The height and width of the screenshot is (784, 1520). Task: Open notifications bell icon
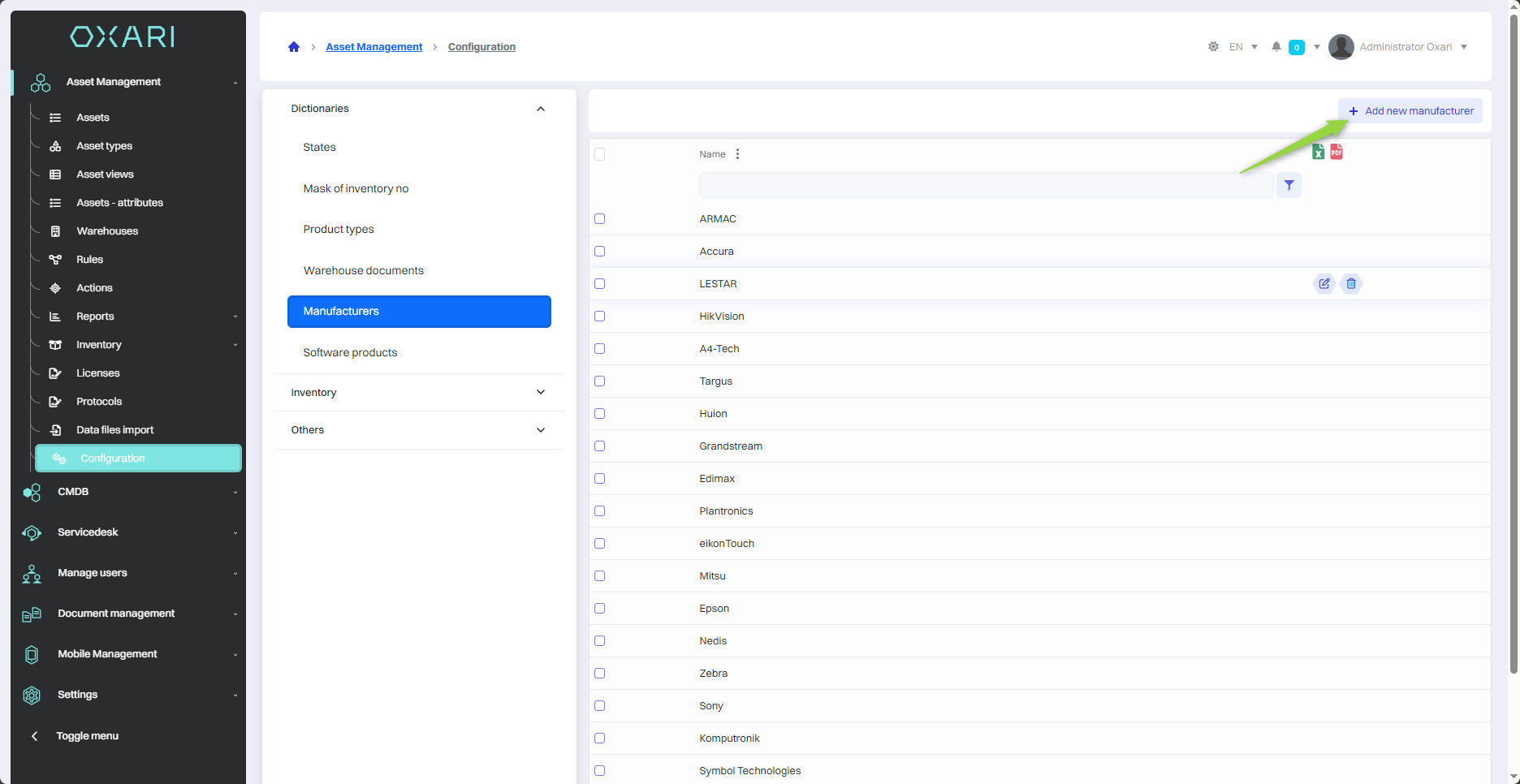click(1276, 47)
